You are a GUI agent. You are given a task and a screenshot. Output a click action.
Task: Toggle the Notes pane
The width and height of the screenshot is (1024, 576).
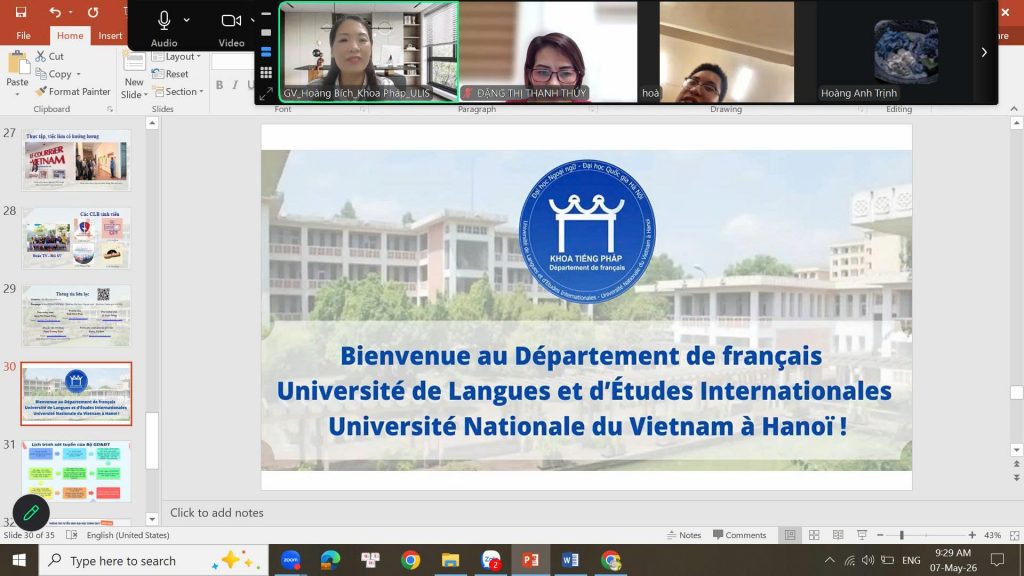point(684,535)
